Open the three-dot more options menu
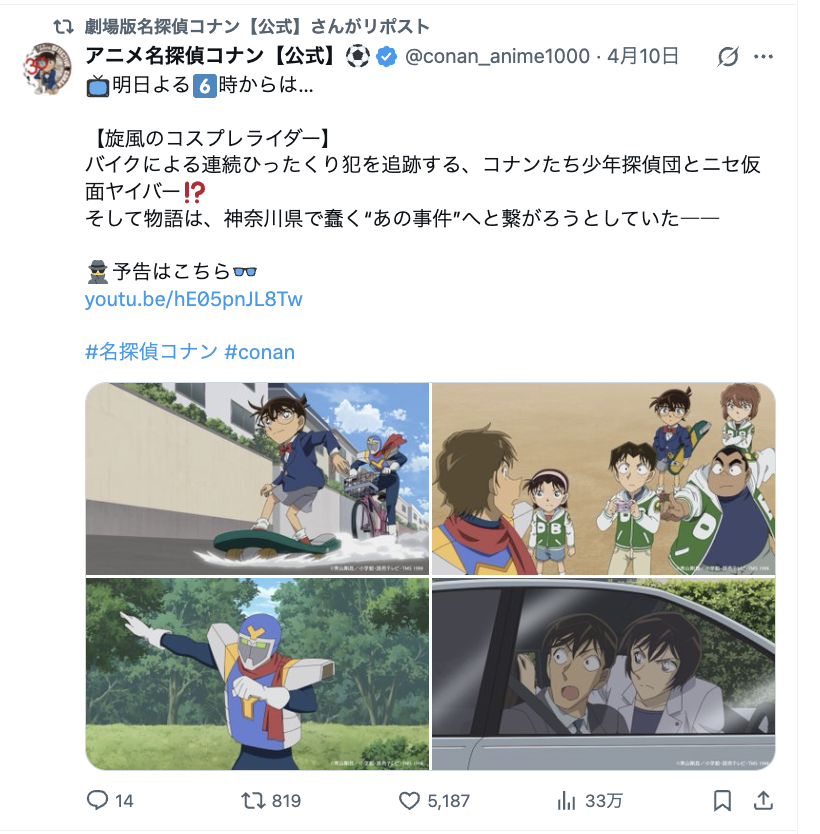The height and width of the screenshot is (834, 820). [763, 56]
